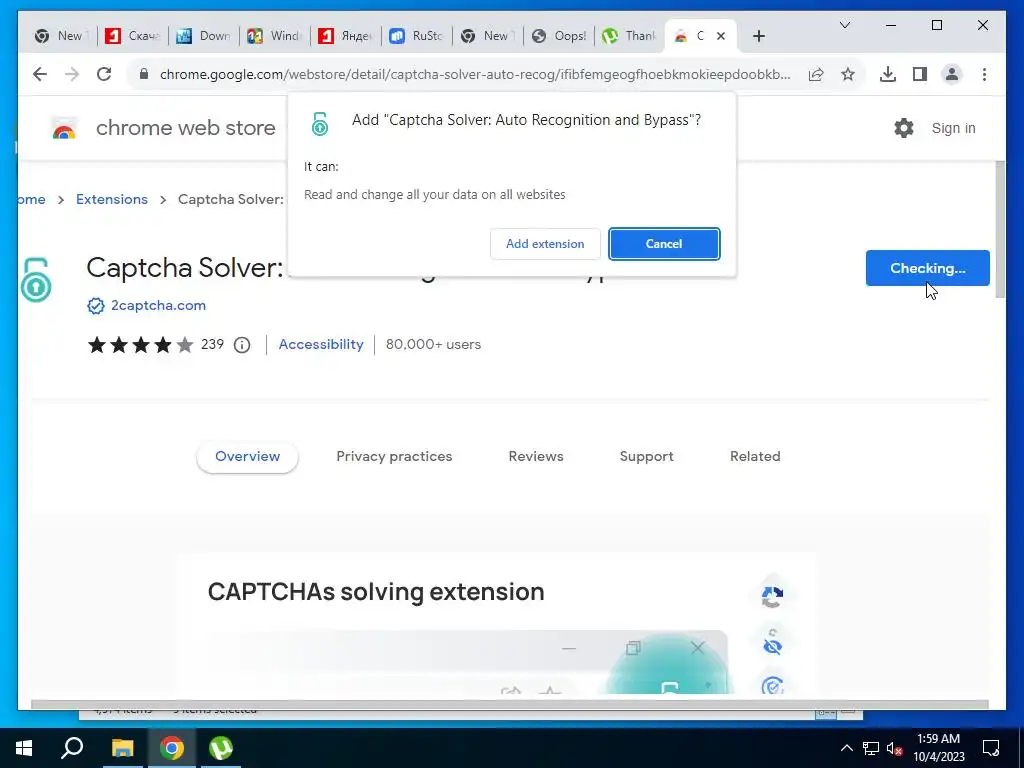The height and width of the screenshot is (768, 1024).
Task: Click the browser forward arrow
Action: 72,74
